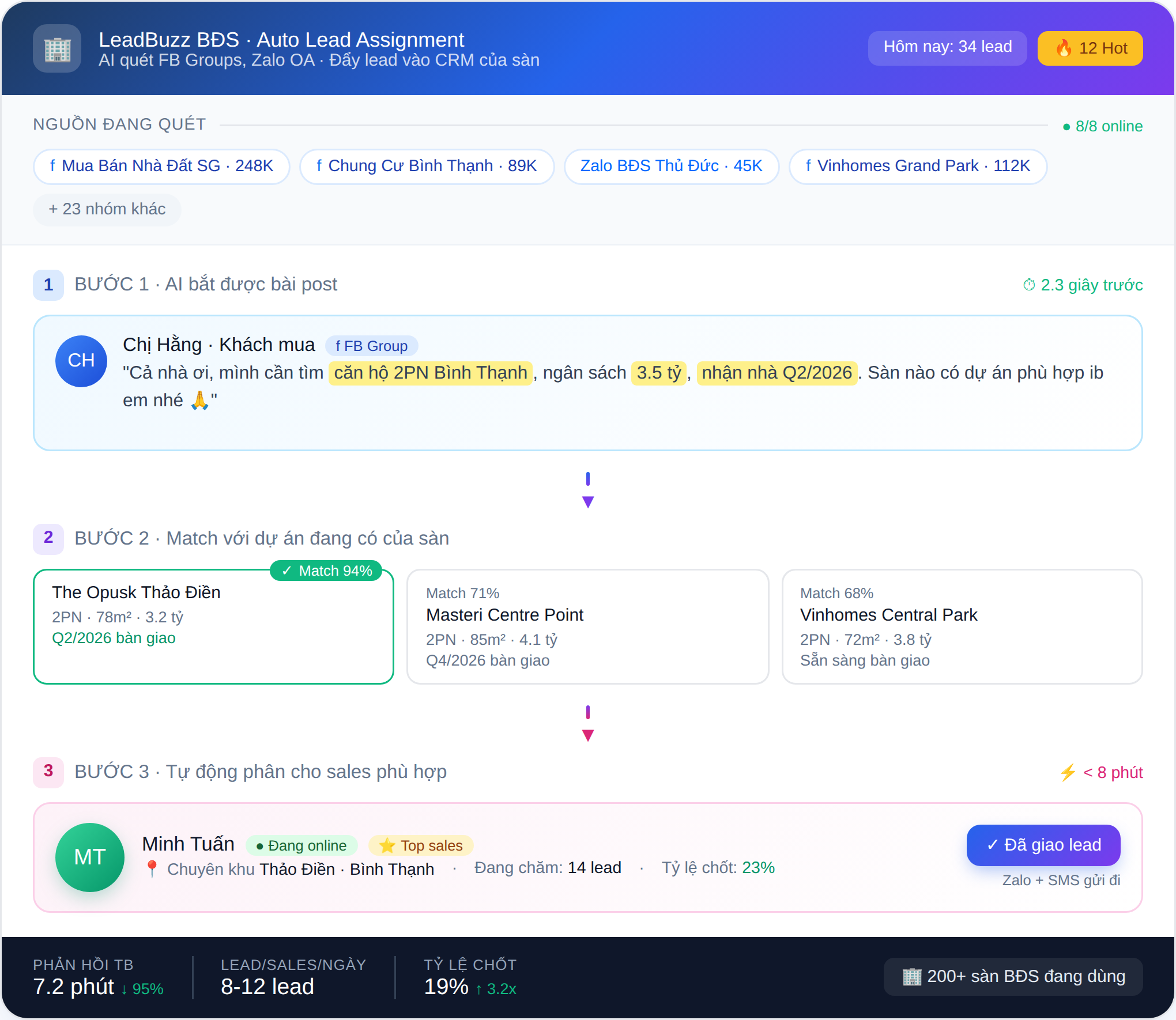Click the '↑ 3.2x' growth indicator
1176x1020 pixels.
tap(495, 989)
